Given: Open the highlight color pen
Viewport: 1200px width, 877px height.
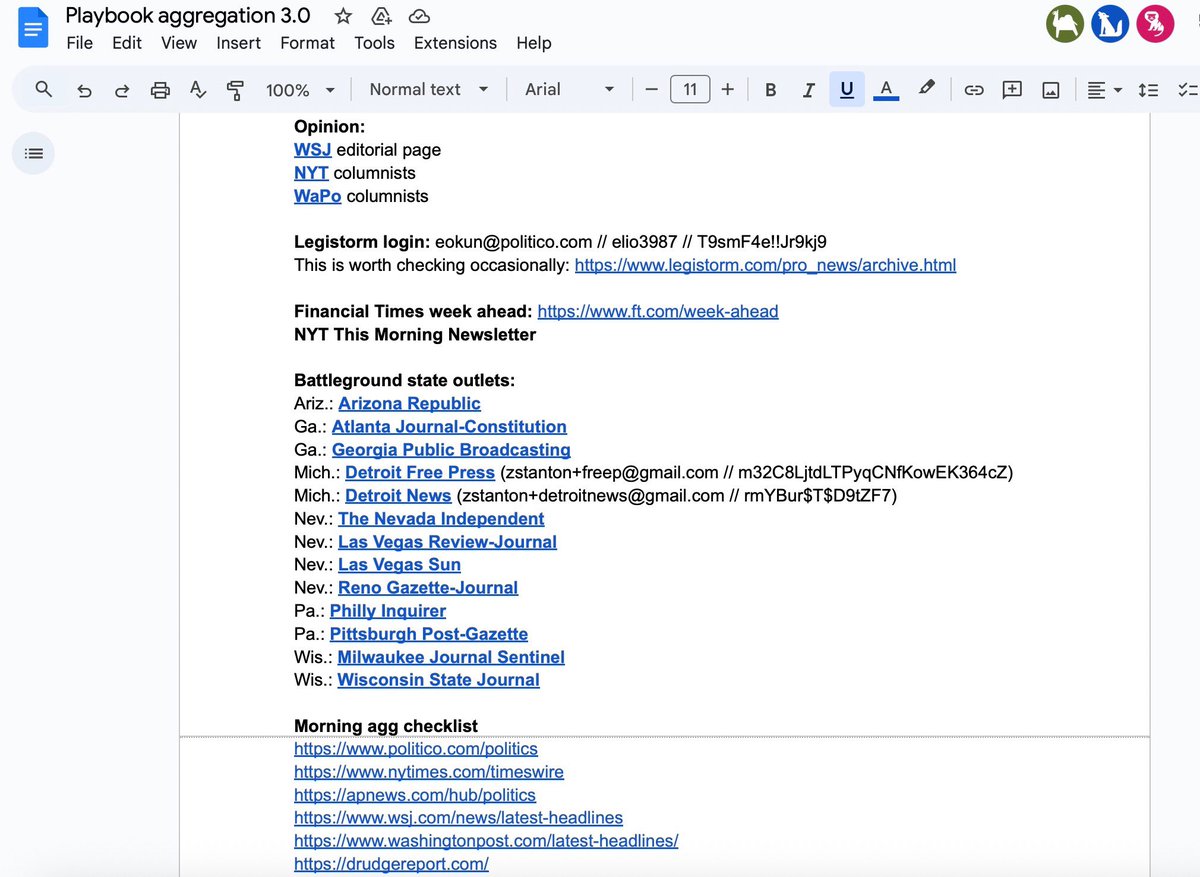Looking at the screenshot, I should pyautogui.click(x=927, y=88).
